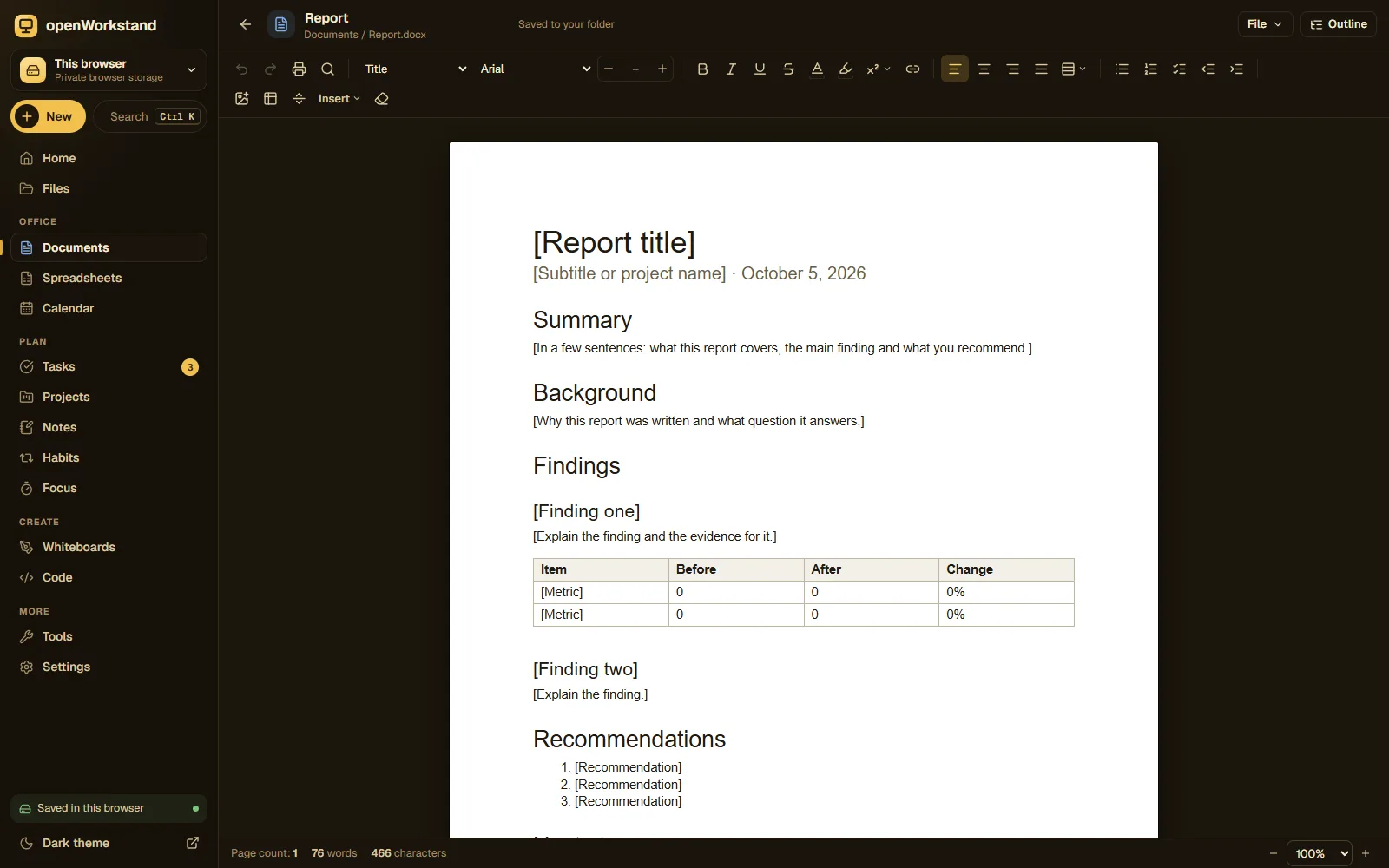
Task: Increase the indent level
Action: (1237, 69)
